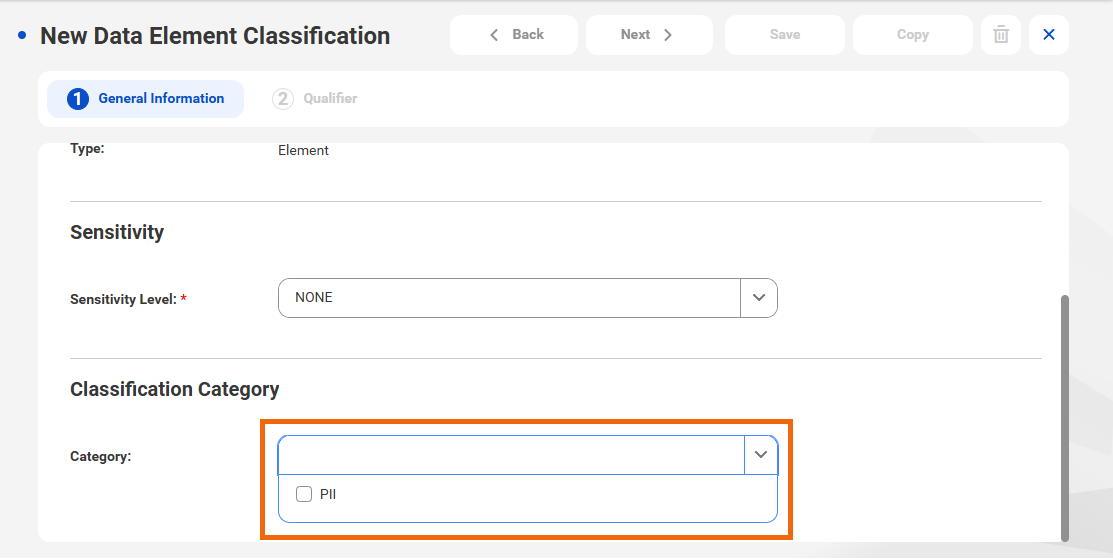Go to the previous step with Back
Screen dimensions: 1113x560
514,35
